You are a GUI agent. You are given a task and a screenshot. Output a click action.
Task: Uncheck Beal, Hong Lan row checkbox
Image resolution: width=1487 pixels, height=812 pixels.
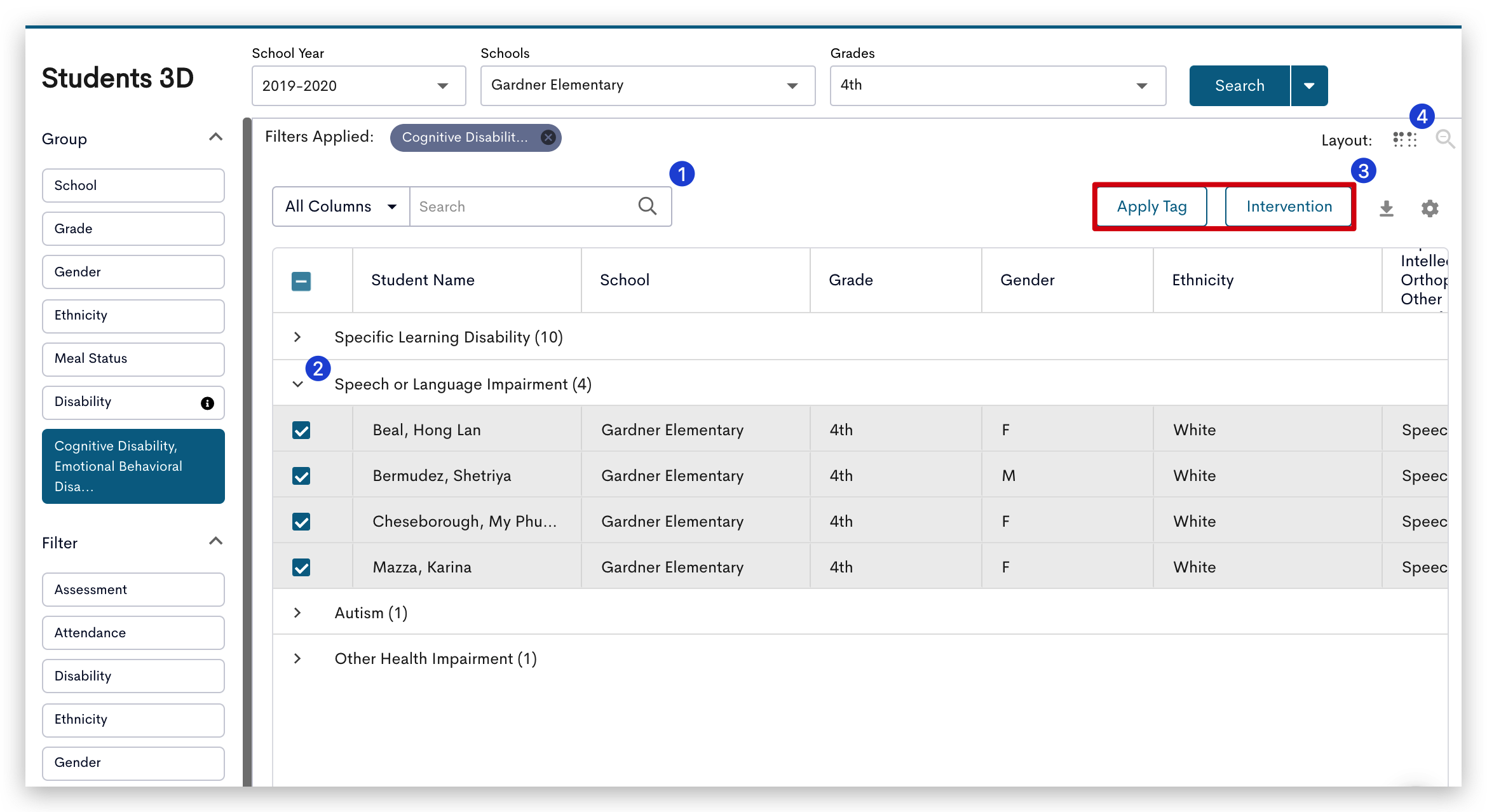click(x=301, y=430)
